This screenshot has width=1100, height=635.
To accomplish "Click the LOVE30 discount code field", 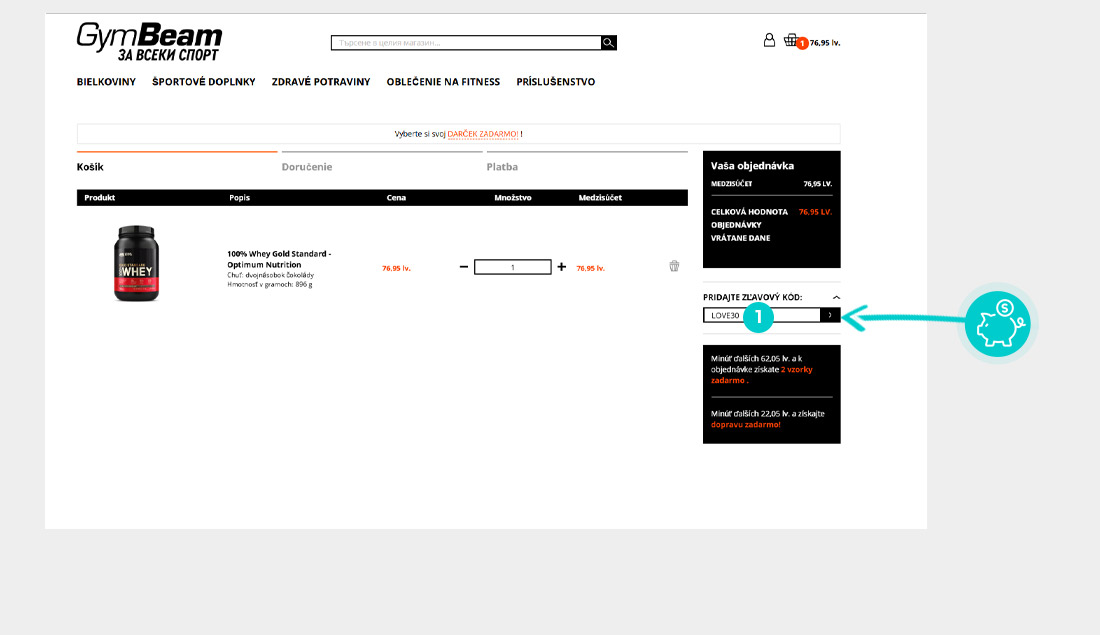I will click(x=761, y=315).
